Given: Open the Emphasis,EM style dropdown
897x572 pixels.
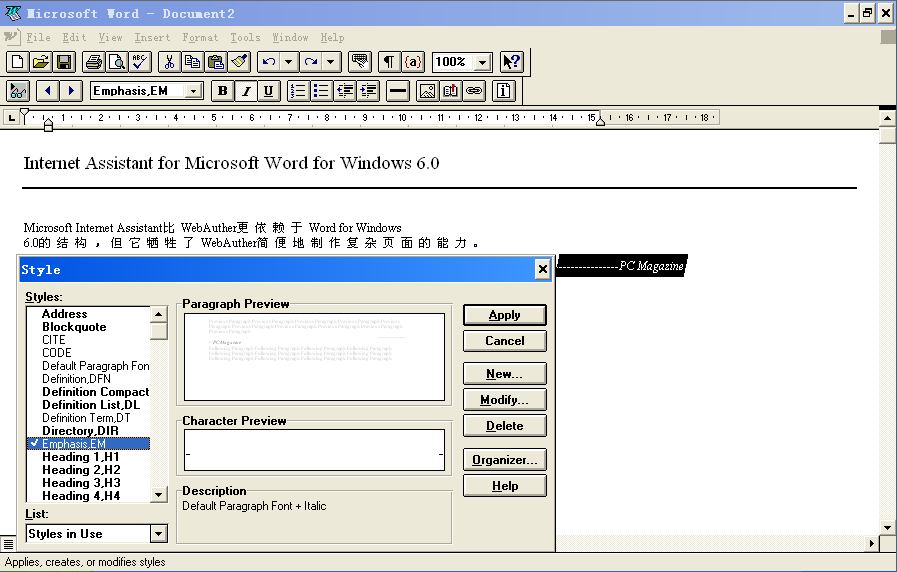Looking at the screenshot, I should click(194, 91).
